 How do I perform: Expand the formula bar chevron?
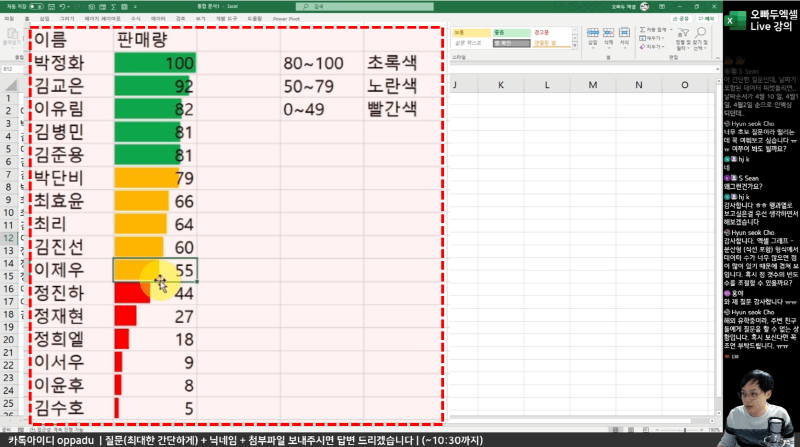pyautogui.click(x=717, y=69)
